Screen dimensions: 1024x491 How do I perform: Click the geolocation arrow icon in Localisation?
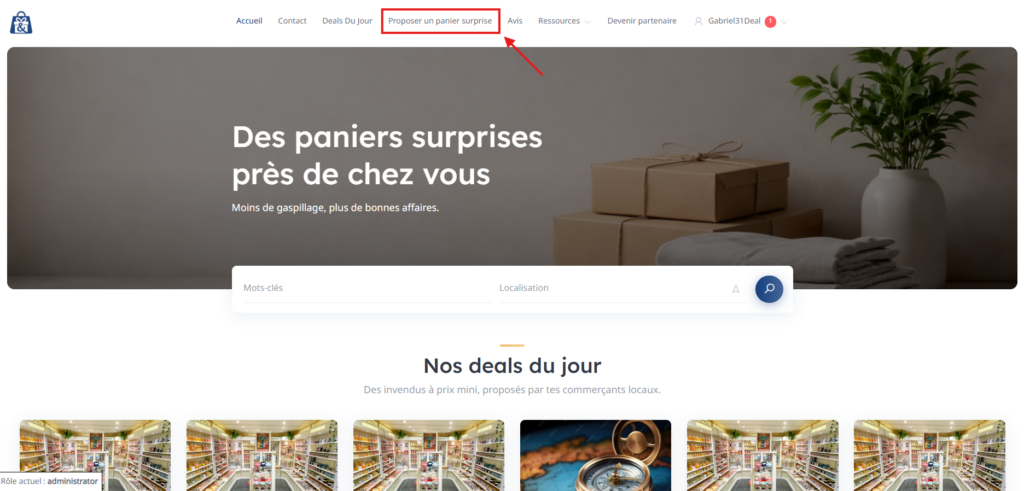pos(736,289)
